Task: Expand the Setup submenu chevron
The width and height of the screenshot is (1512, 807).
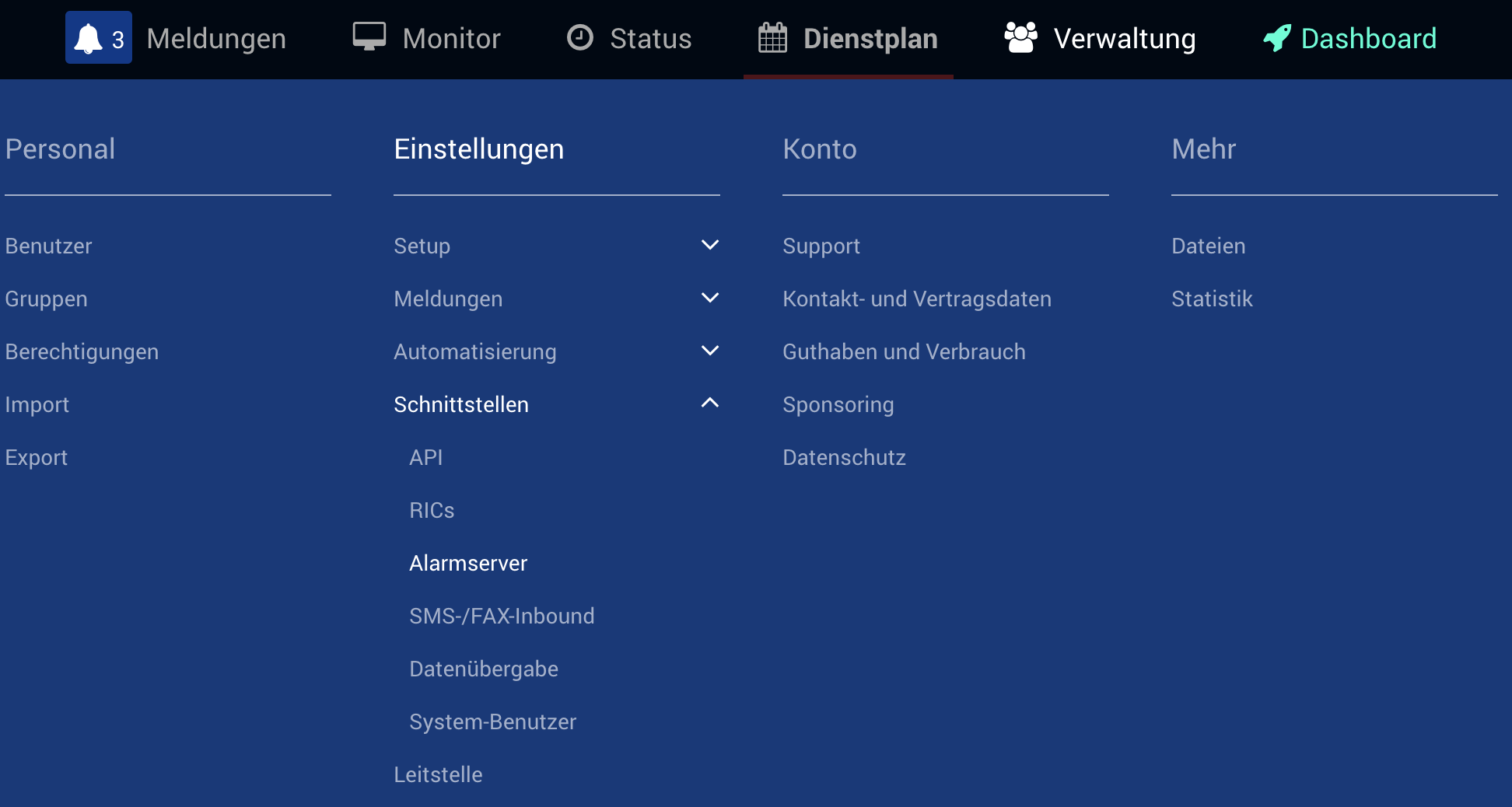Action: pyautogui.click(x=709, y=245)
